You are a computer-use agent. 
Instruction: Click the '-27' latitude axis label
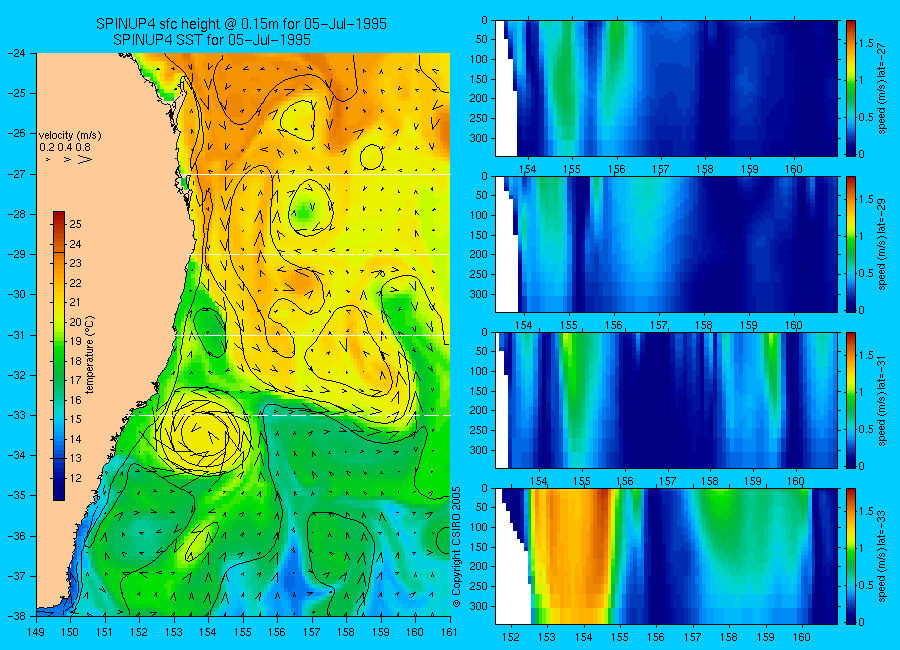[x=17, y=174]
